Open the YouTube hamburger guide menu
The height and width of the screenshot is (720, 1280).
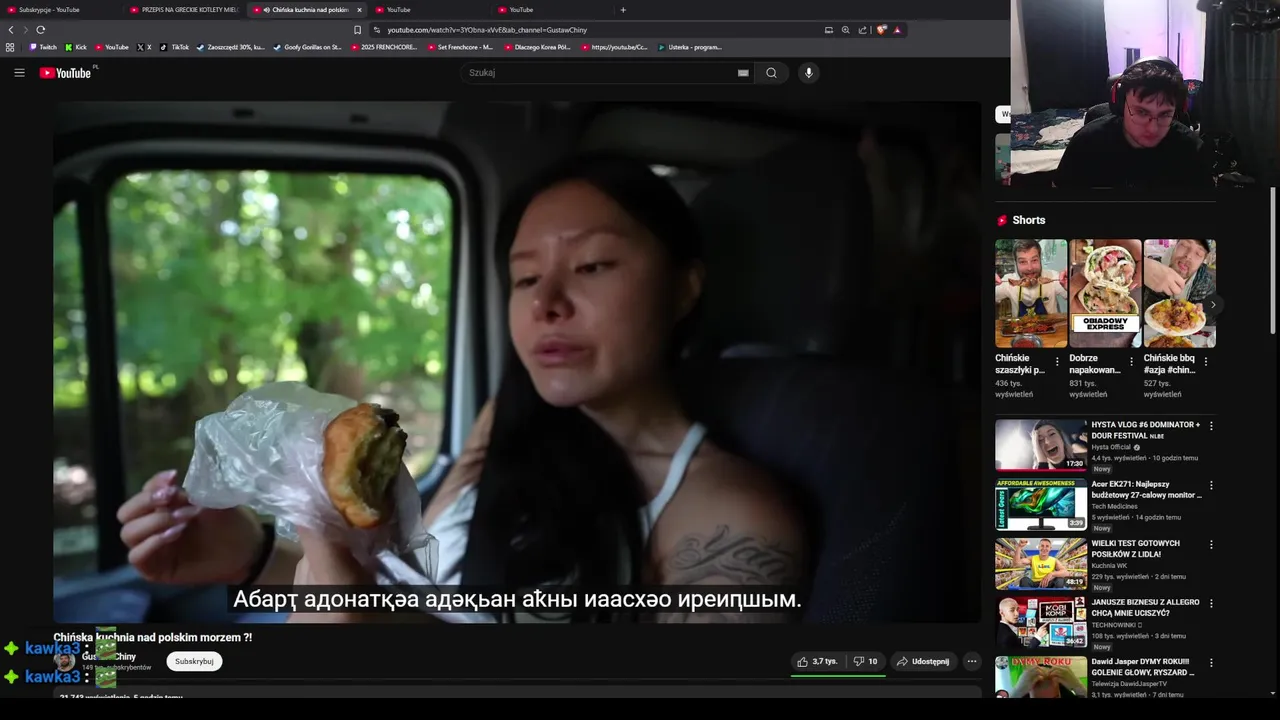[19, 72]
